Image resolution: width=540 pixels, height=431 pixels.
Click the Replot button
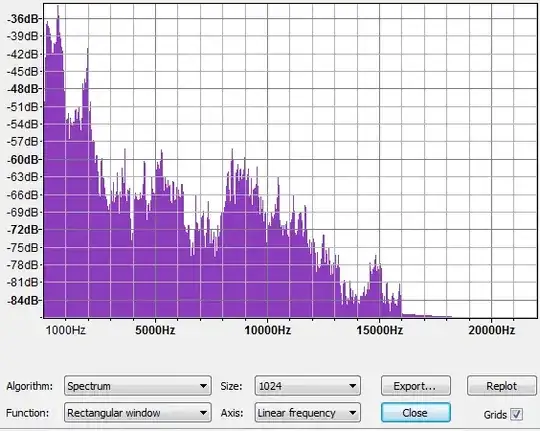click(502, 386)
